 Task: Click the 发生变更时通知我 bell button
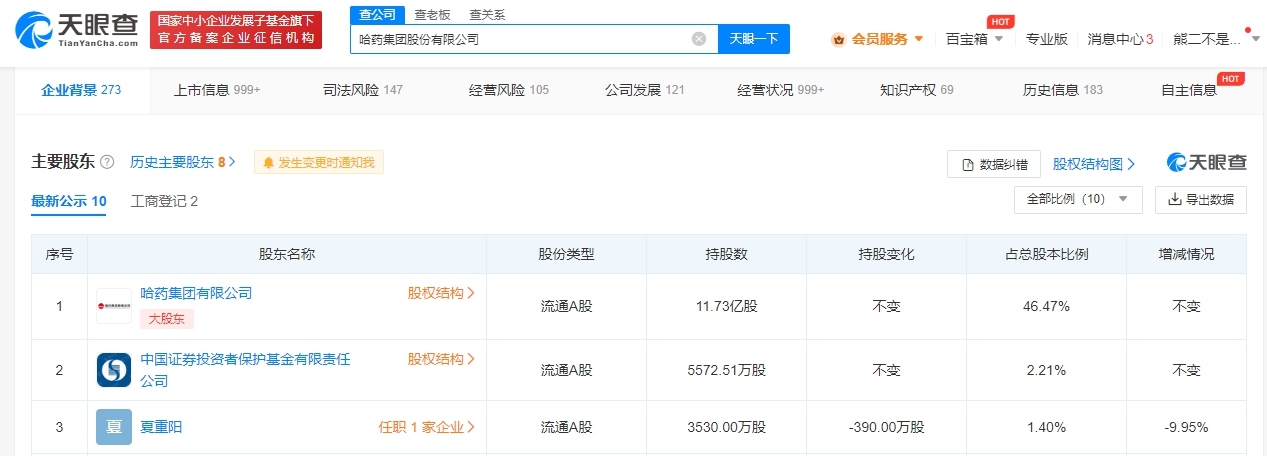(319, 162)
